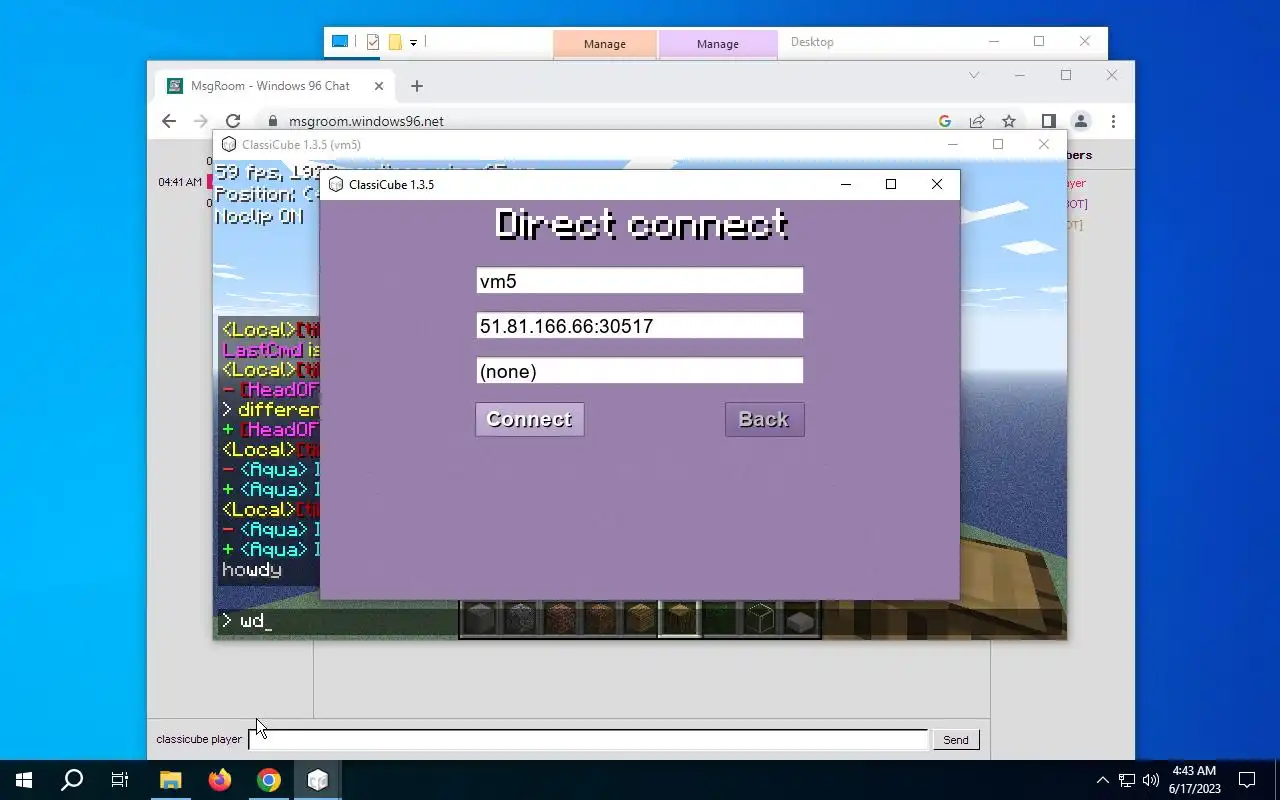This screenshot has height=800, width=1280.
Task: Switch to ClassiCube on taskbar
Action: click(318, 780)
